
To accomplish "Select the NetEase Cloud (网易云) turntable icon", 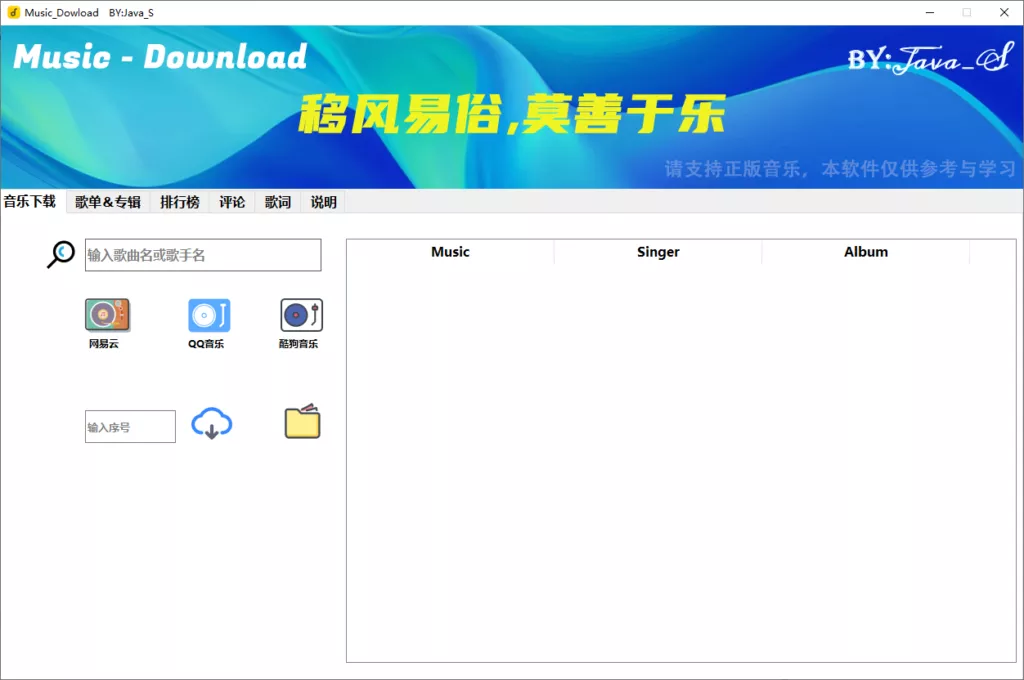I will point(107,315).
